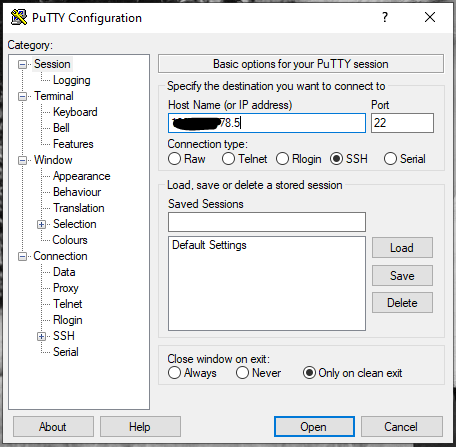Select Default Settings in the sessions list
The height and width of the screenshot is (447, 456).
point(209,245)
